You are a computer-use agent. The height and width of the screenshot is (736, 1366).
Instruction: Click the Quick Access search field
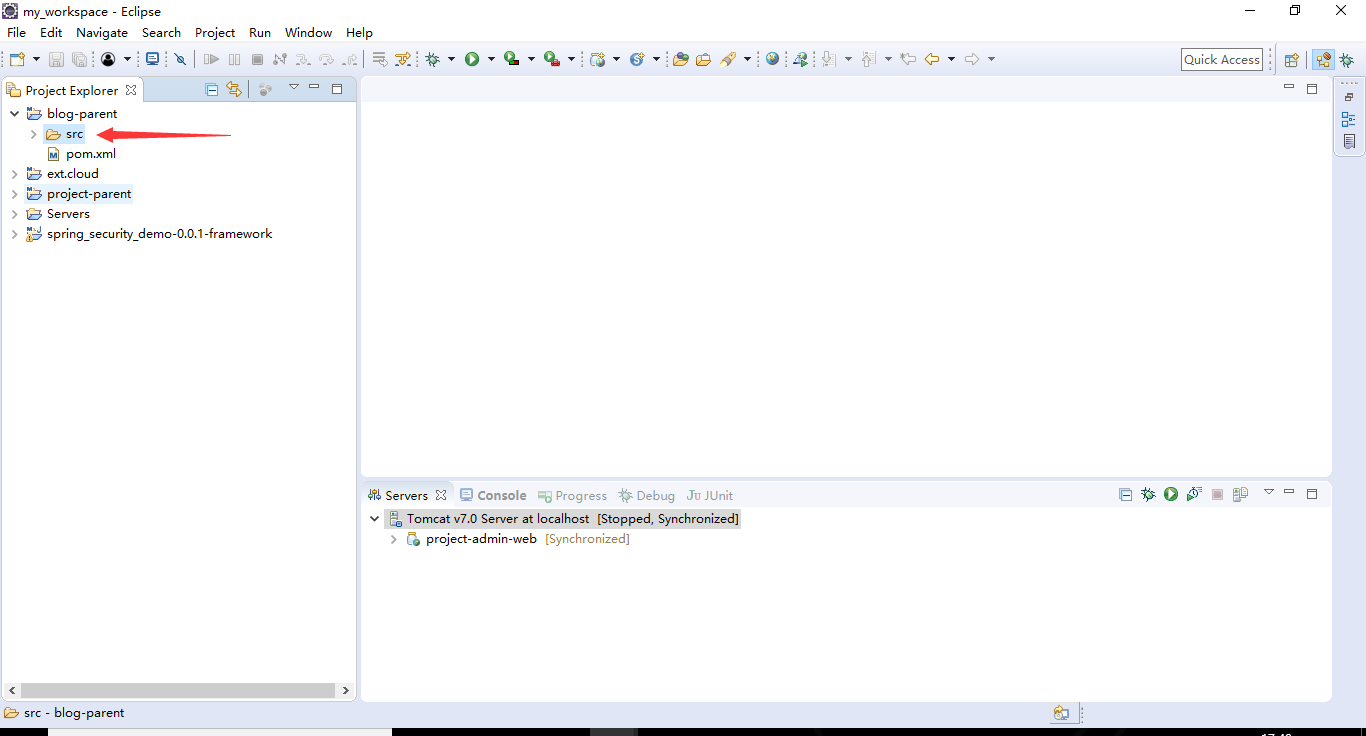(1222, 59)
